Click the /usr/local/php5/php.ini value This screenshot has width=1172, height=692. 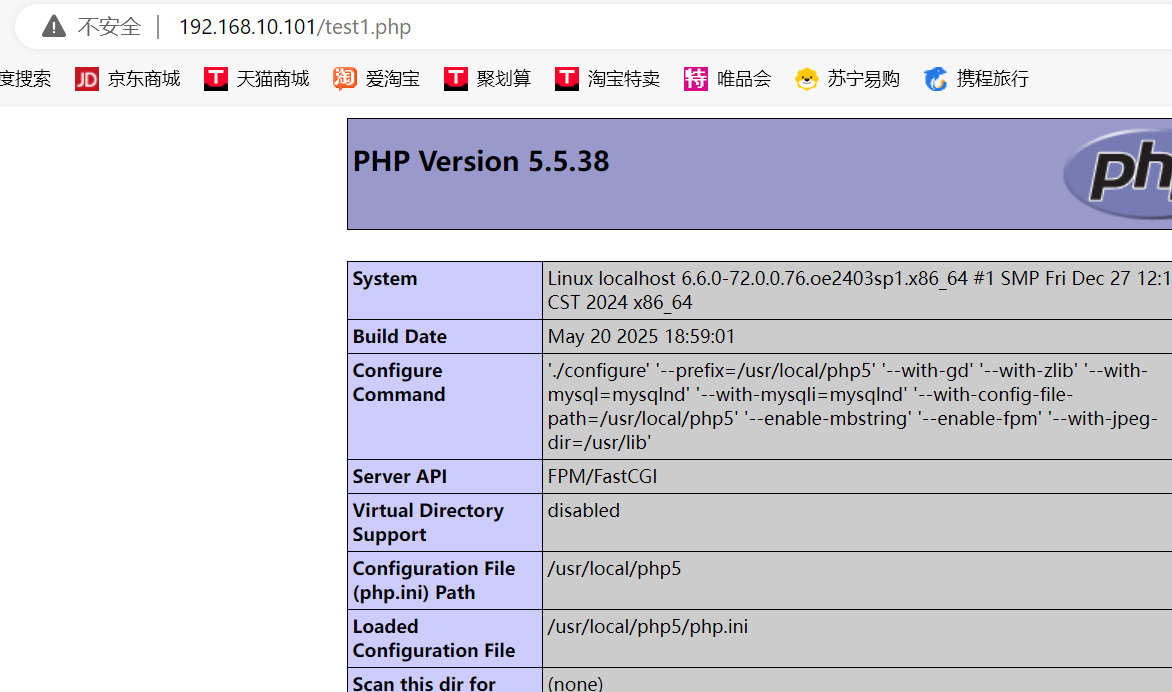(648, 627)
